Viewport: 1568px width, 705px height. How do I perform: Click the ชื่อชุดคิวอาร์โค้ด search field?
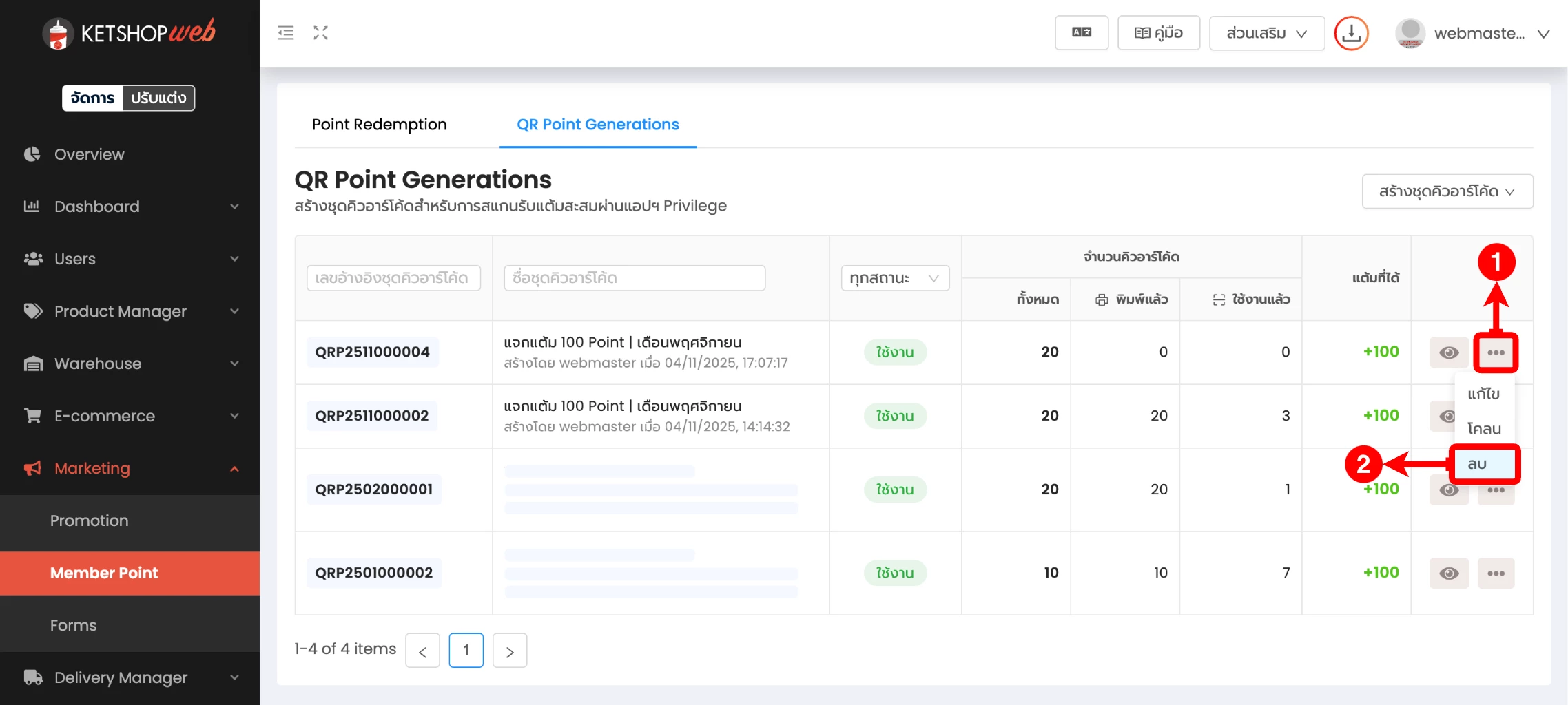tap(634, 278)
